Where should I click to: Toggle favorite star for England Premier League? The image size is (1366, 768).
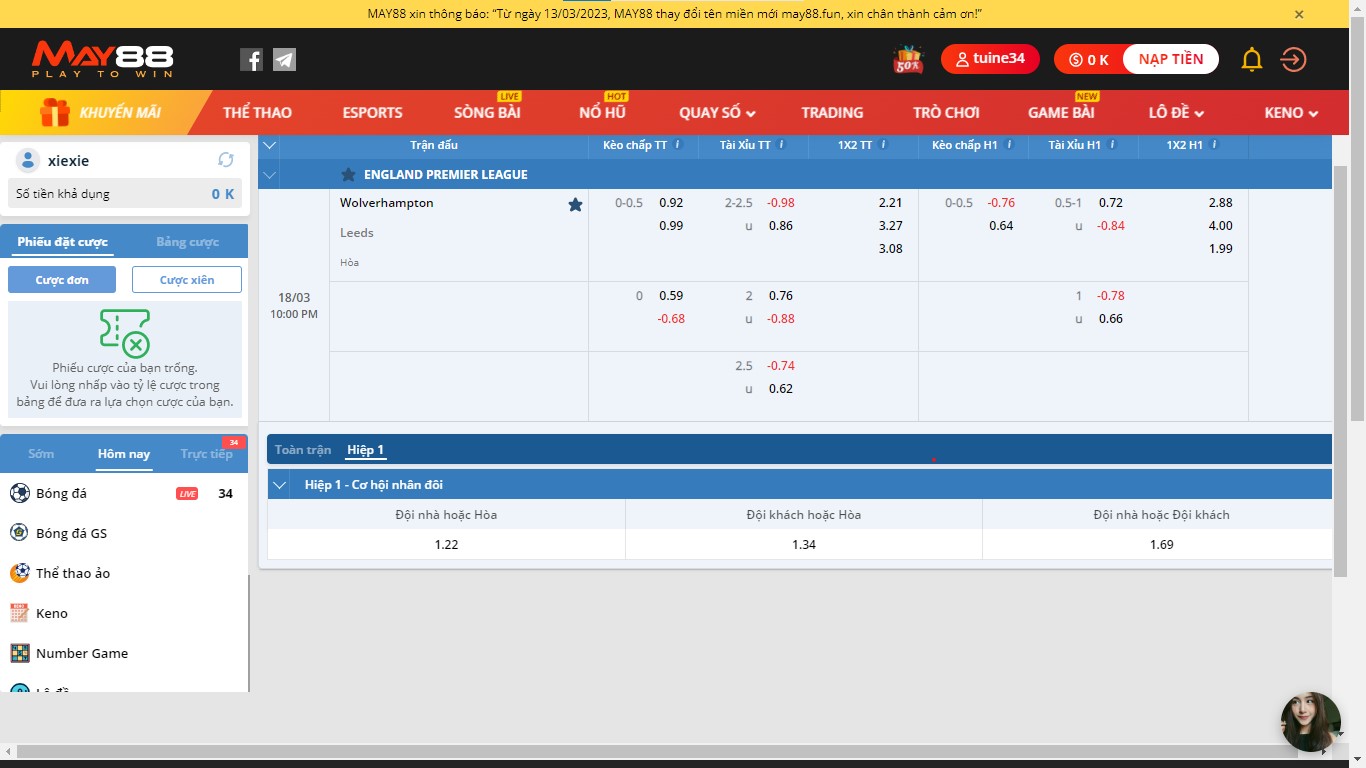click(348, 174)
